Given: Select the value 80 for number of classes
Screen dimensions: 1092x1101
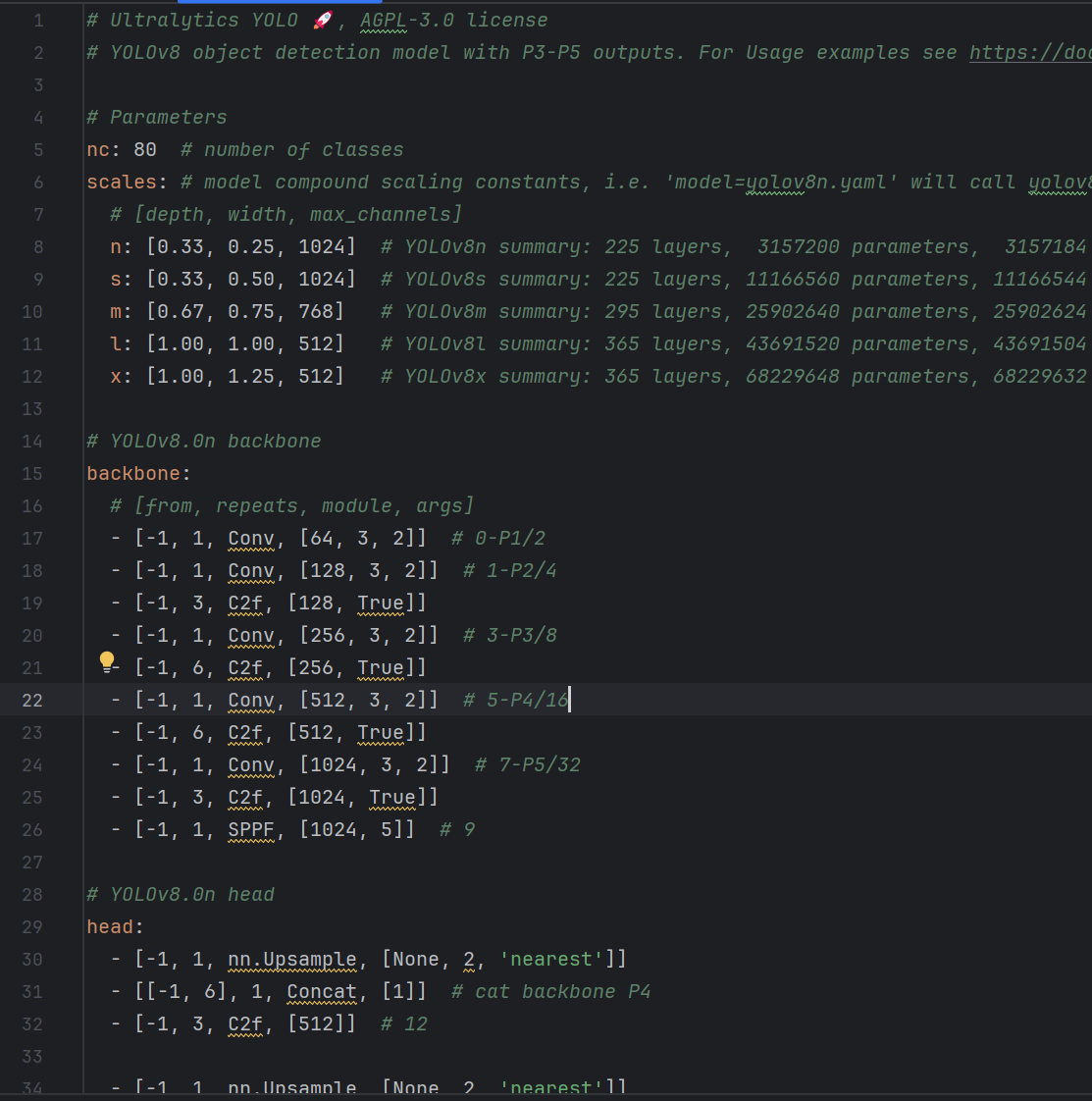Looking at the screenshot, I should pyautogui.click(x=144, y=149).
